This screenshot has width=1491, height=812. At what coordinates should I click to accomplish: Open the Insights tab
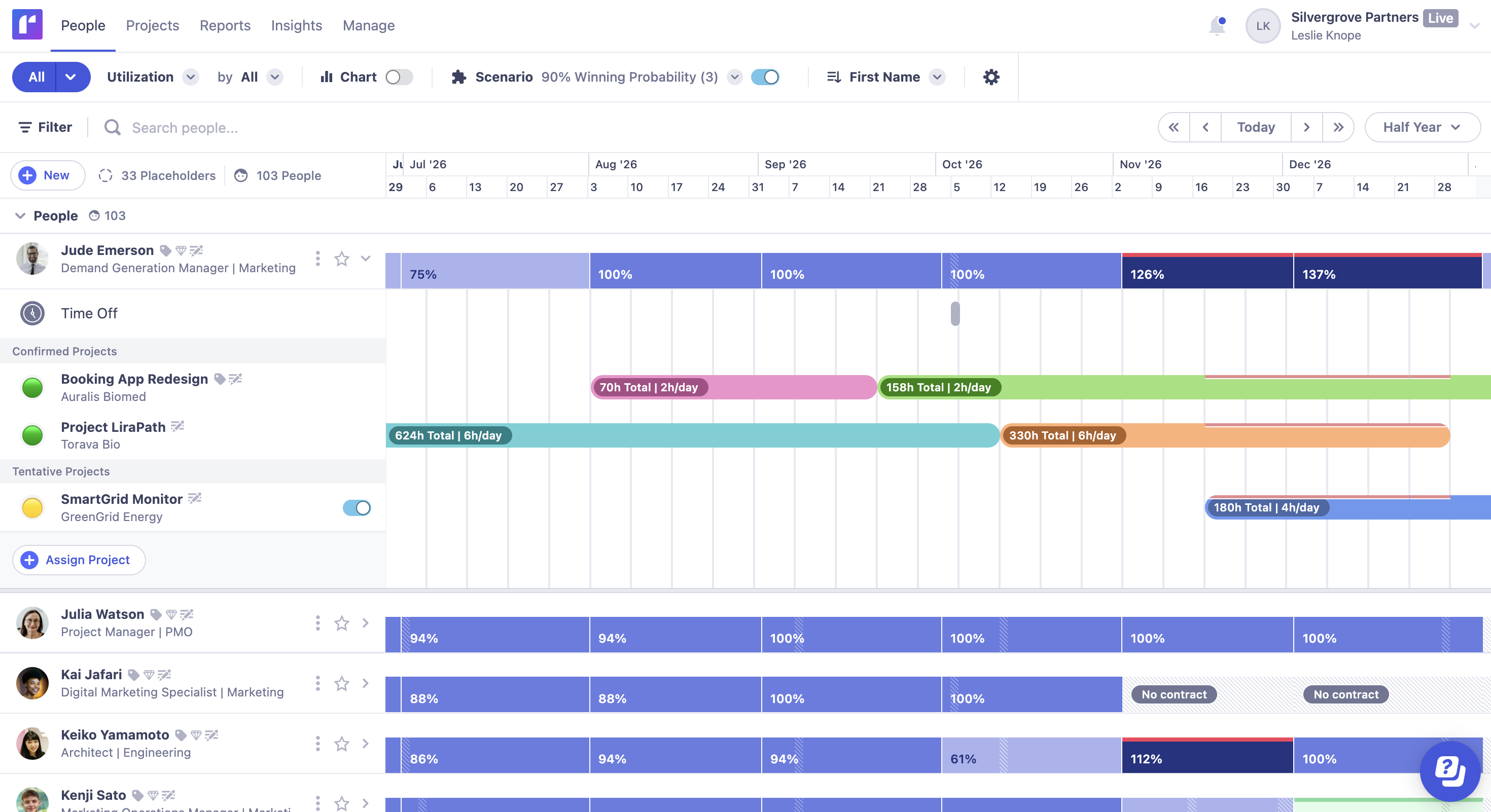tap(296, 25)
